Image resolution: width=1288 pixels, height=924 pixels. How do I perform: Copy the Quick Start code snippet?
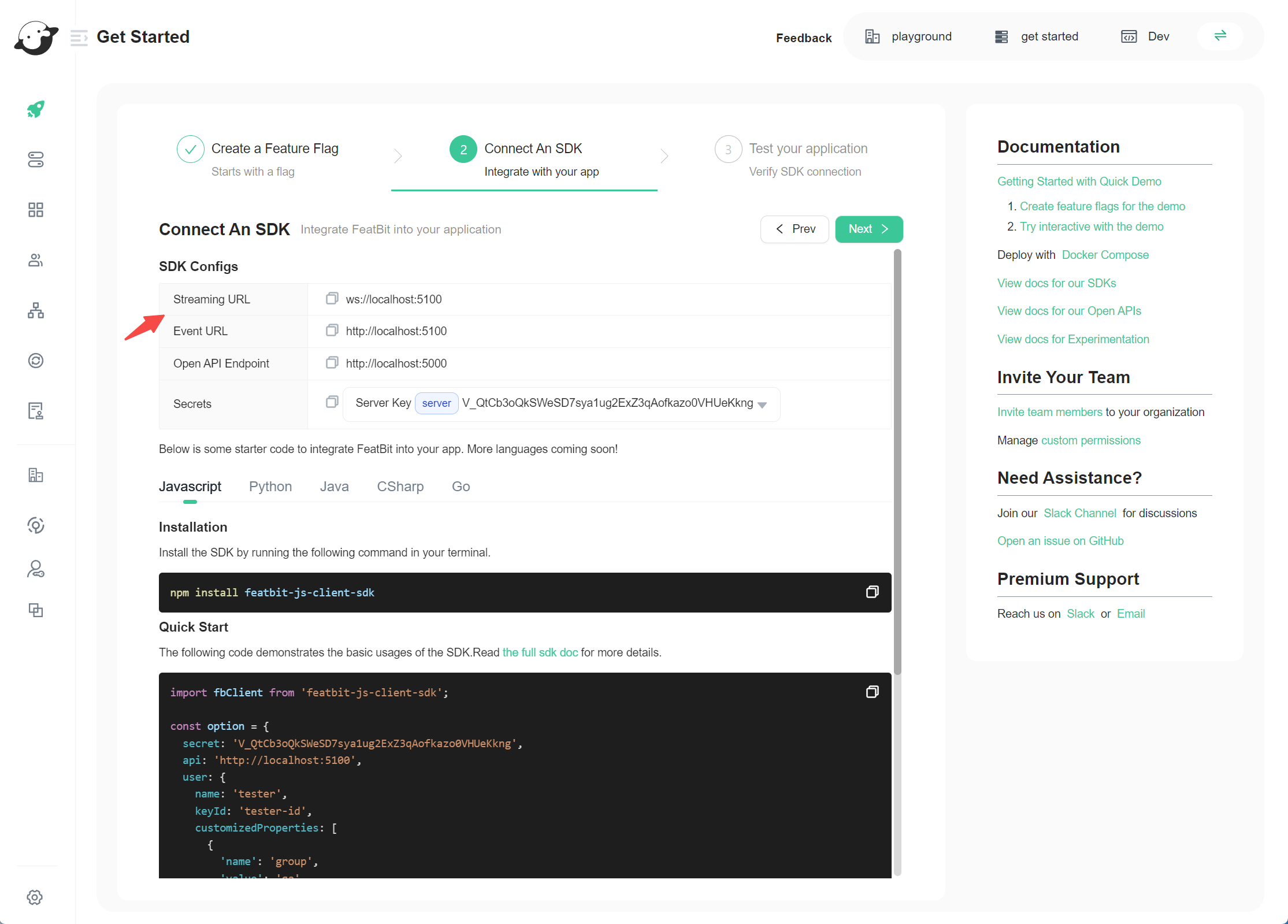point(872,692)
